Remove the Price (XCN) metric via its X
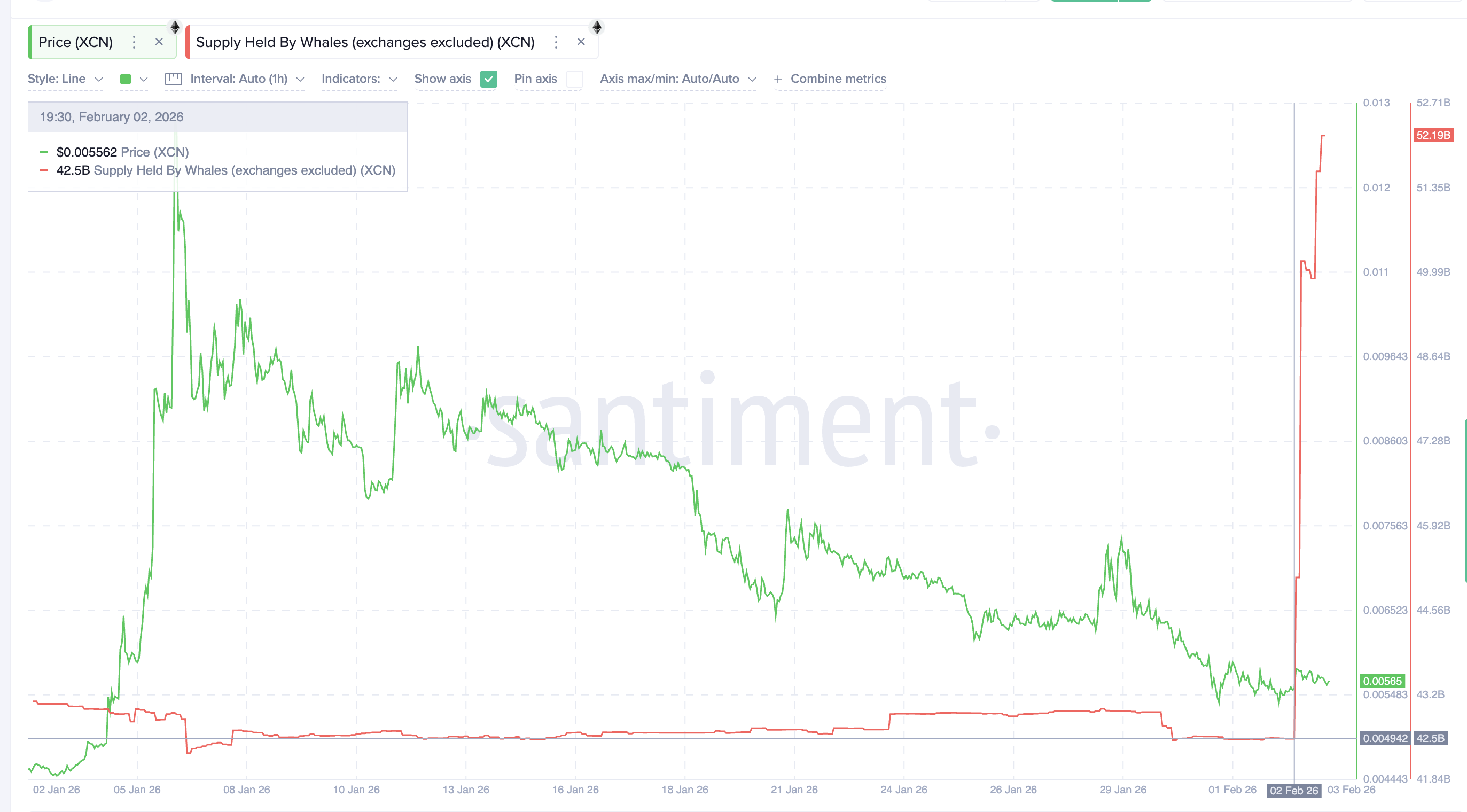The height and width of the screenshot is (812, 1467). pos(159,42)
